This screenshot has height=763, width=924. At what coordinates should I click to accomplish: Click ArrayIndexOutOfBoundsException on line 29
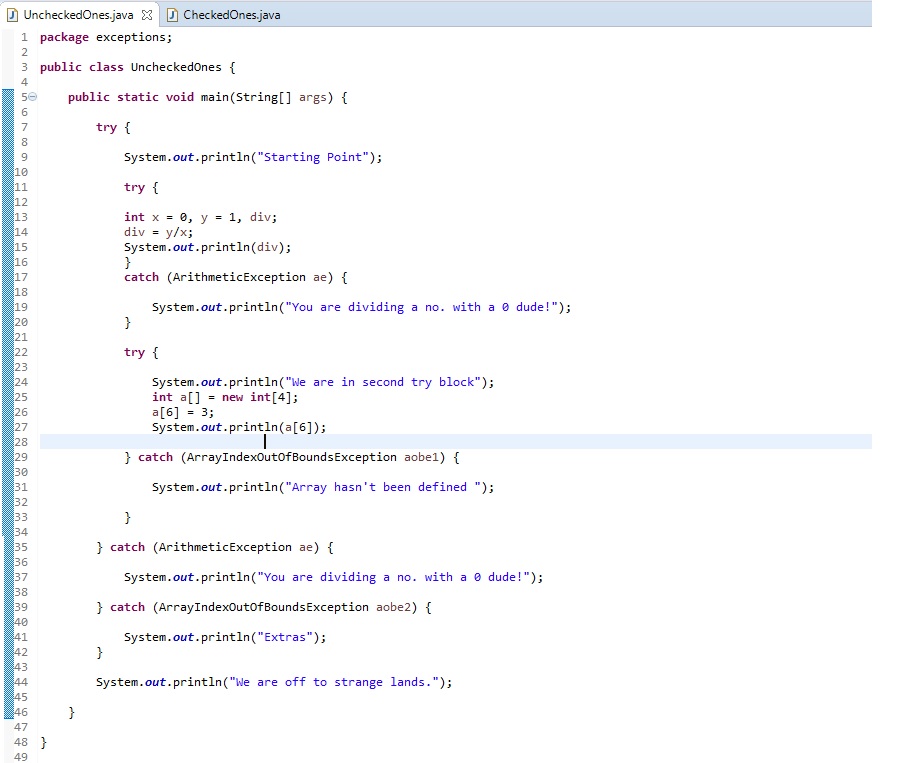pyautogui.click(x=292, y=457)
